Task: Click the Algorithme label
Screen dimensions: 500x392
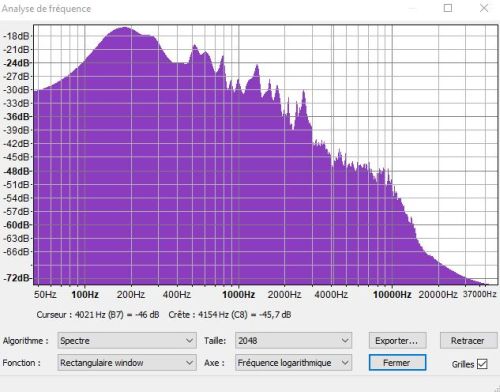Action: pos(25,341)
